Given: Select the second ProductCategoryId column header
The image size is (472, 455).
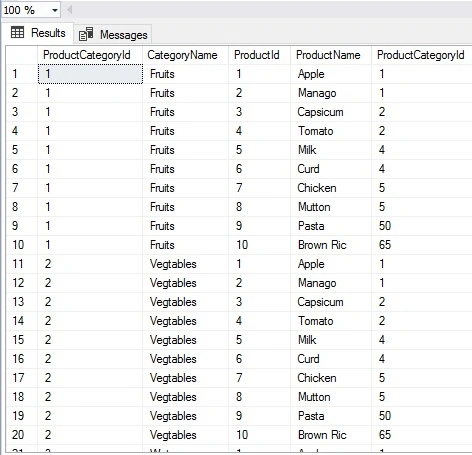Looking at the screenshot, I should (x=421, y=55).
